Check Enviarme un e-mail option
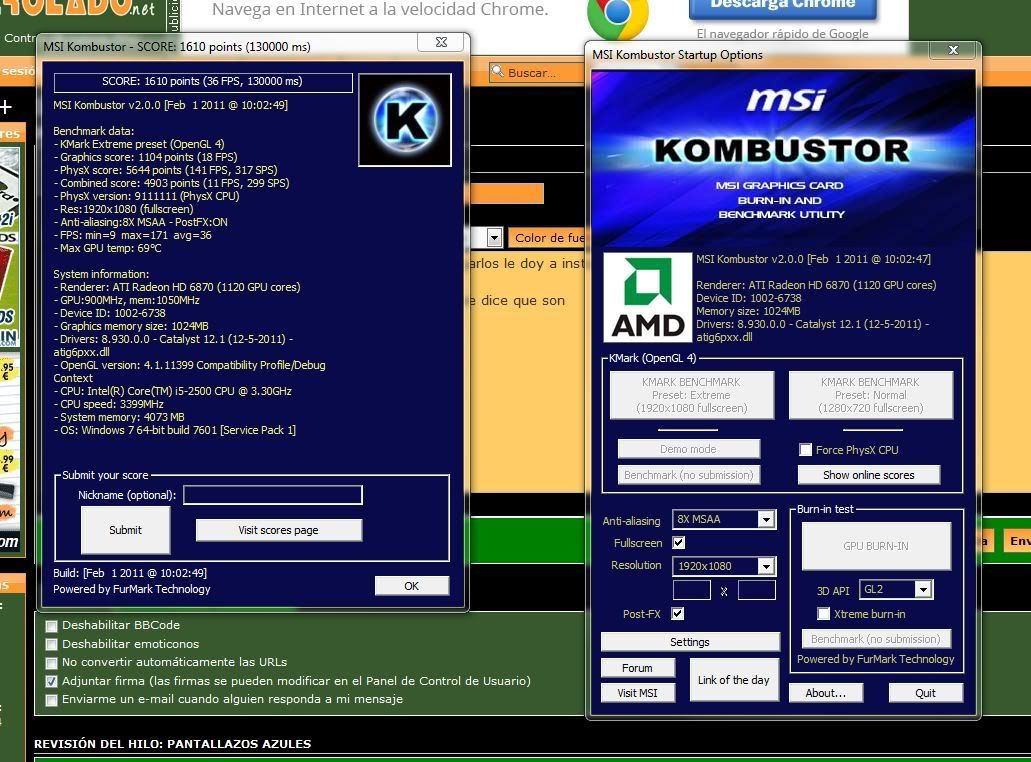Image resolution: width=1031 pixels, height=762 pixels. 51,700
